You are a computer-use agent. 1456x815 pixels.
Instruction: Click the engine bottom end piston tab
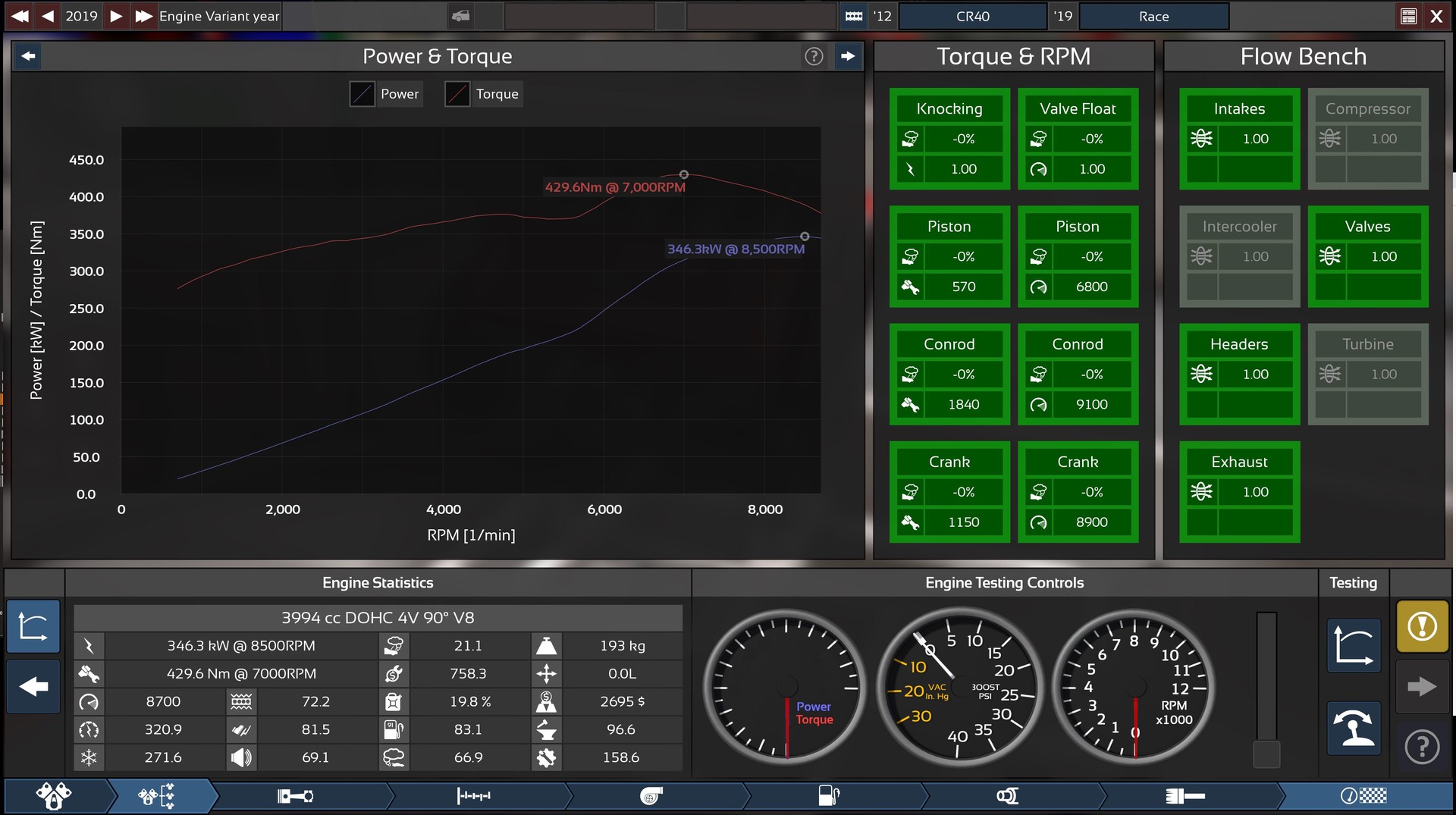[x=296, y=795]
